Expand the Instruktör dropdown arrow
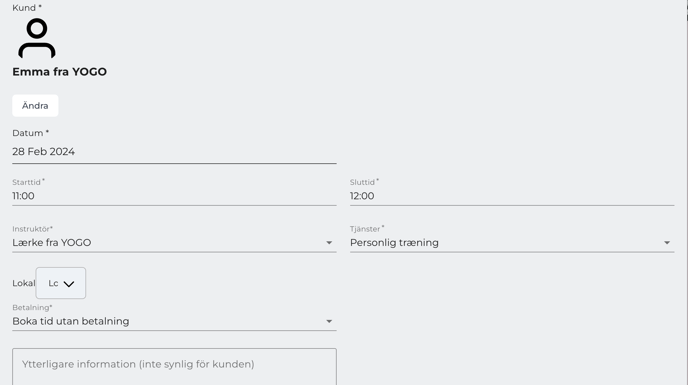 (x=329, y=243)
